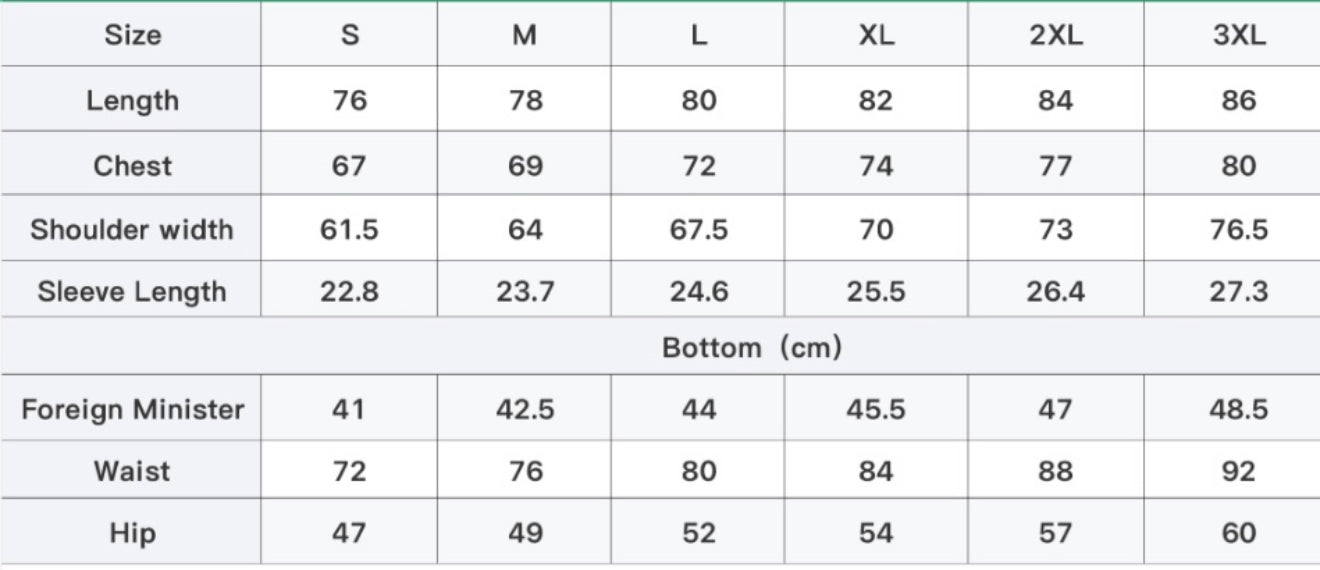Image resolution: width=1320 pixels, height=570 pixels.
Task: Select the Hip row label
Action: 132,533
